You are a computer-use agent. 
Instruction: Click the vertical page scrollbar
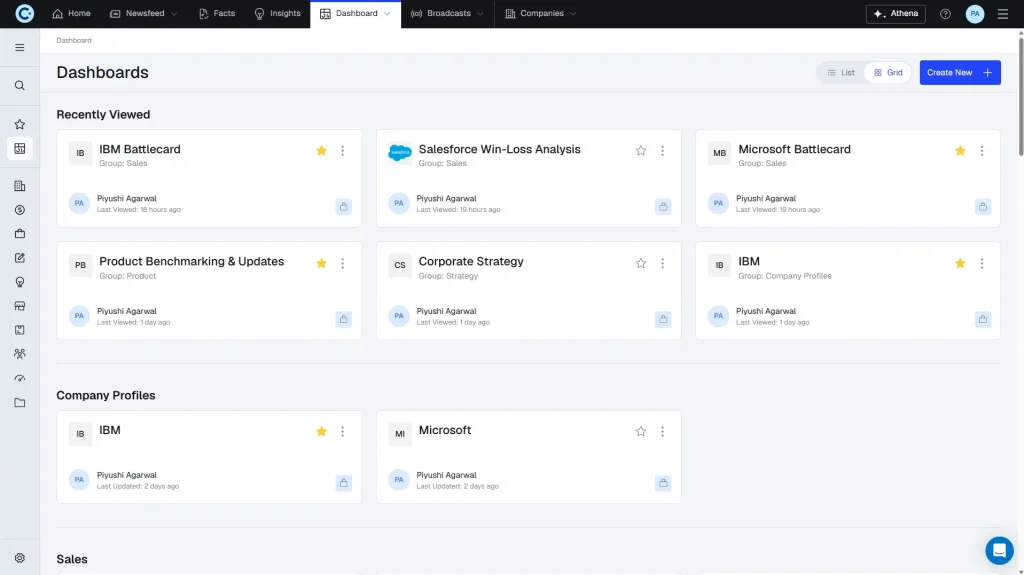pos(1021,97)
